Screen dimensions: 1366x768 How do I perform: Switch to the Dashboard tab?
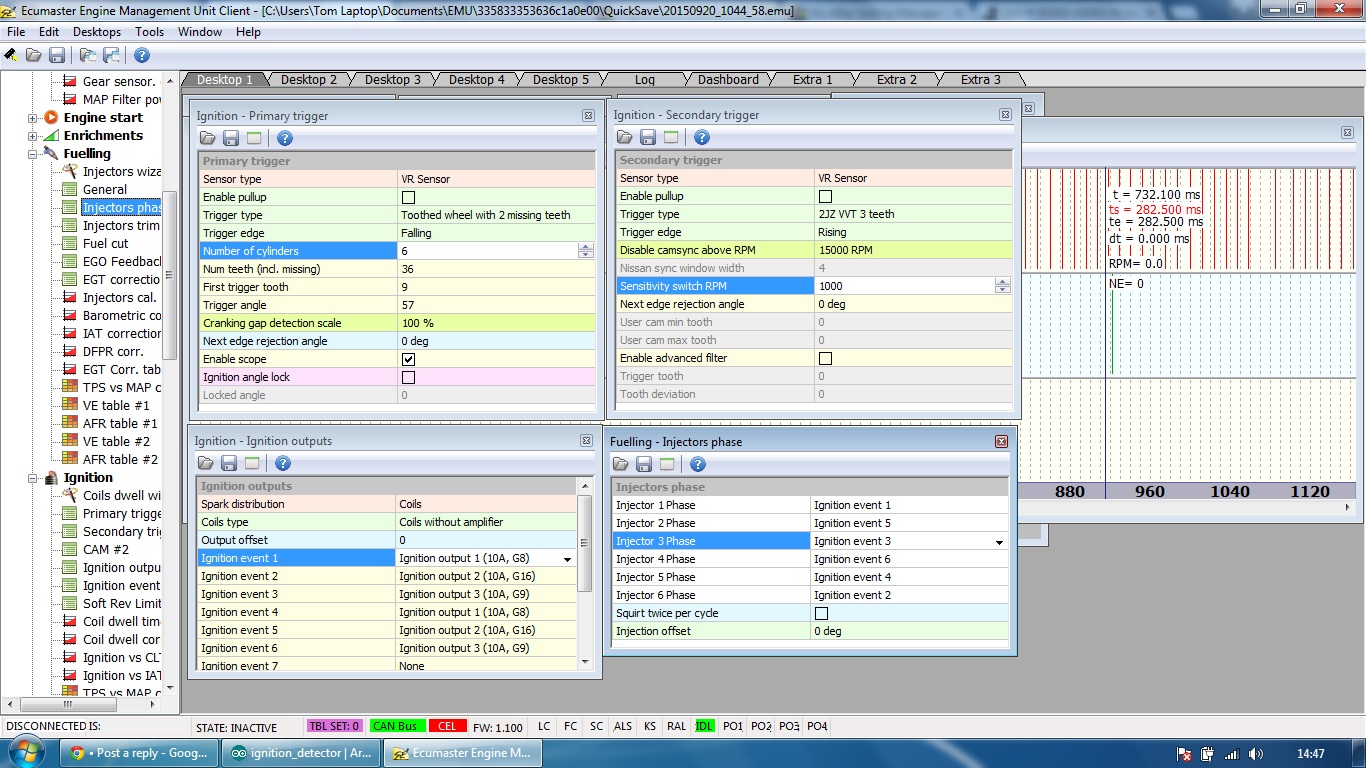click(x=728, y=80)
